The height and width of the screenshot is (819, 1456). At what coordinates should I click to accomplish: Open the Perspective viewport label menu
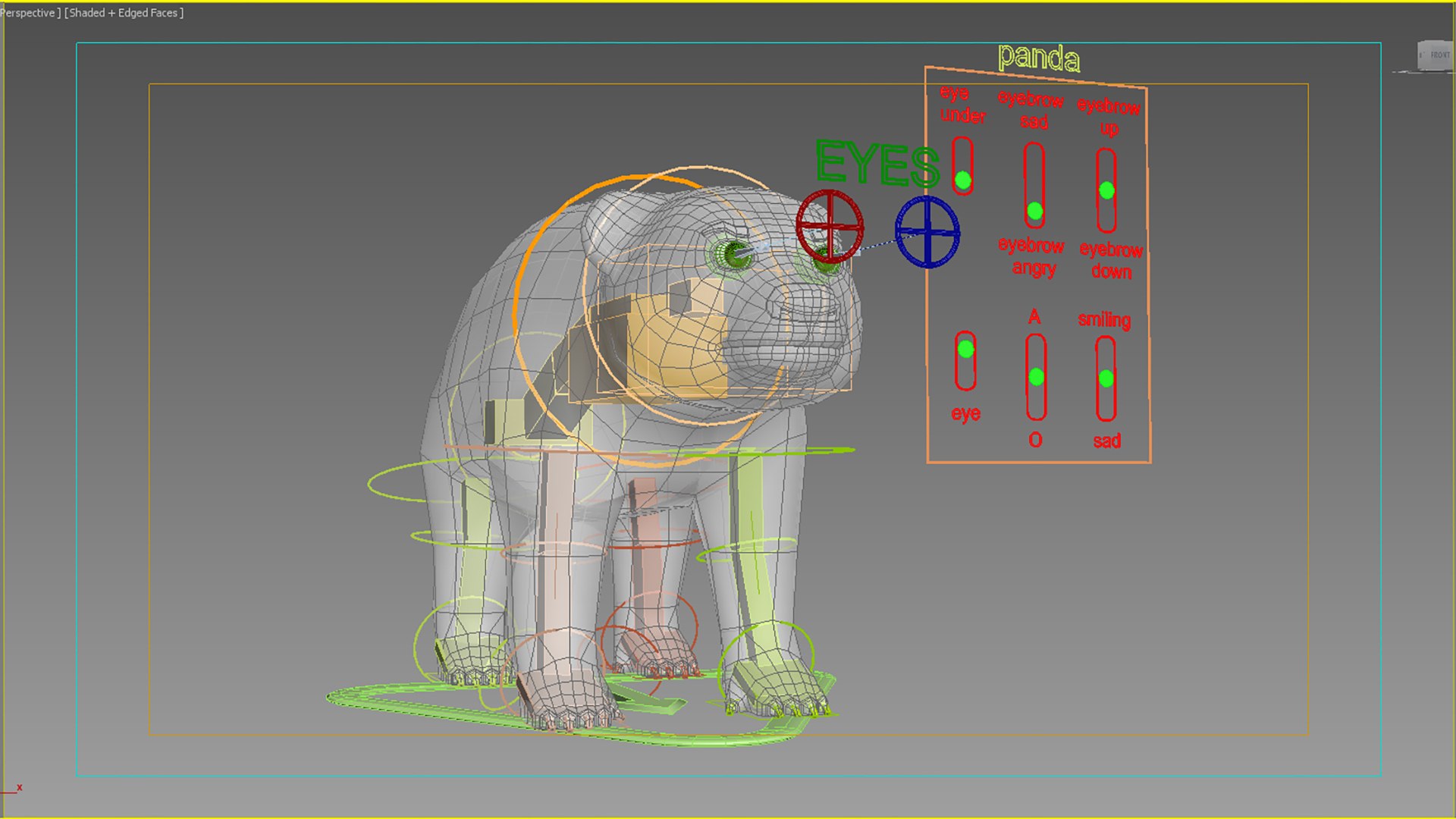point(28,13)
